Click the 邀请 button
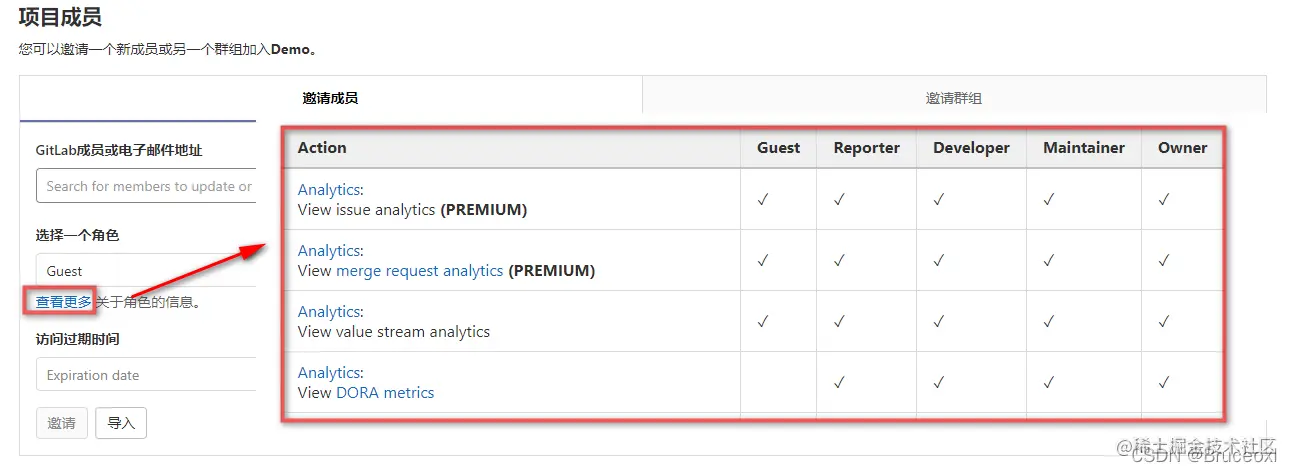 pyautogui.click(x=61, y=423)
